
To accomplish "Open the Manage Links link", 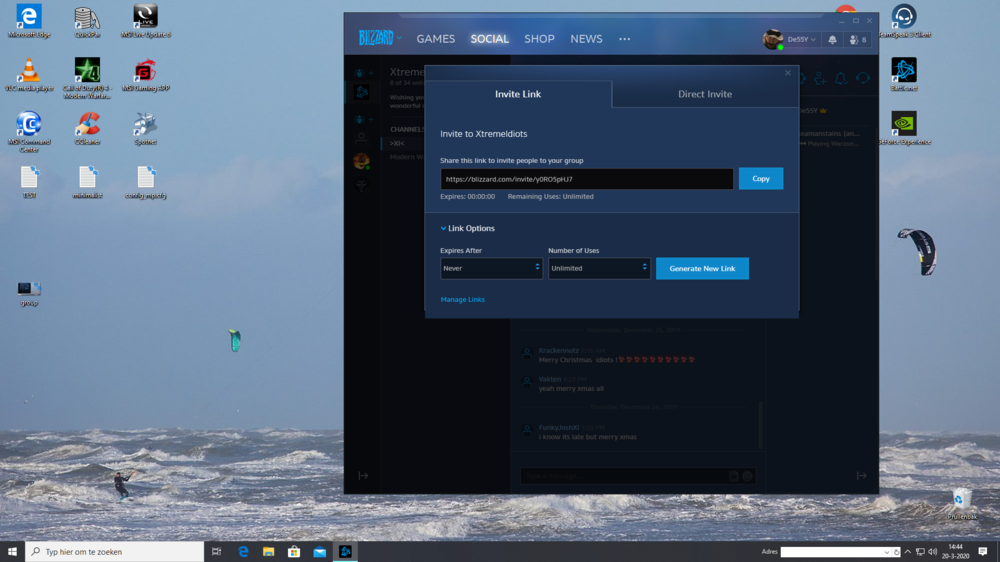I will (462, 300).
